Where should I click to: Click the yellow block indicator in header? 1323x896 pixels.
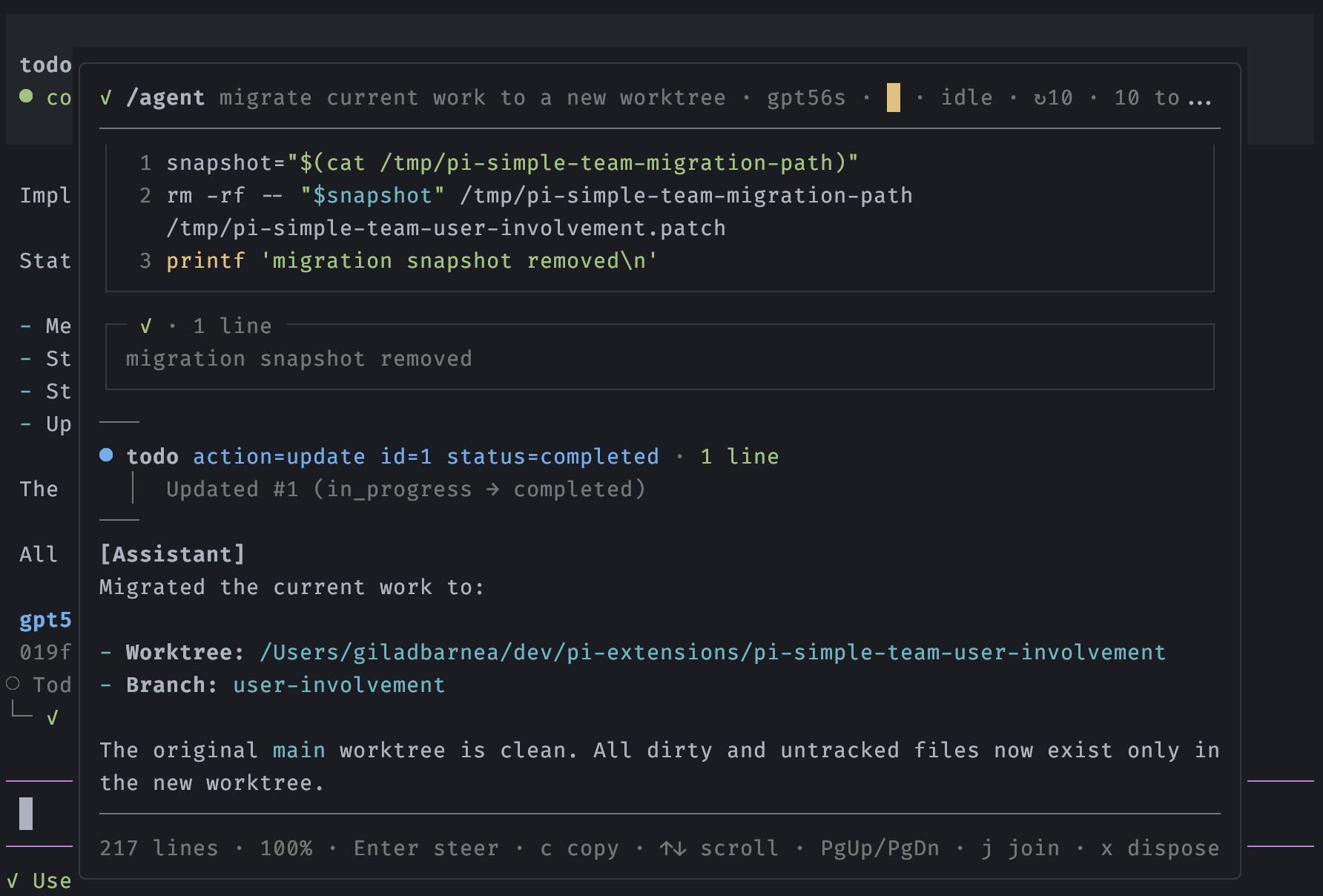pyautogui.click(x=894, y=98)
